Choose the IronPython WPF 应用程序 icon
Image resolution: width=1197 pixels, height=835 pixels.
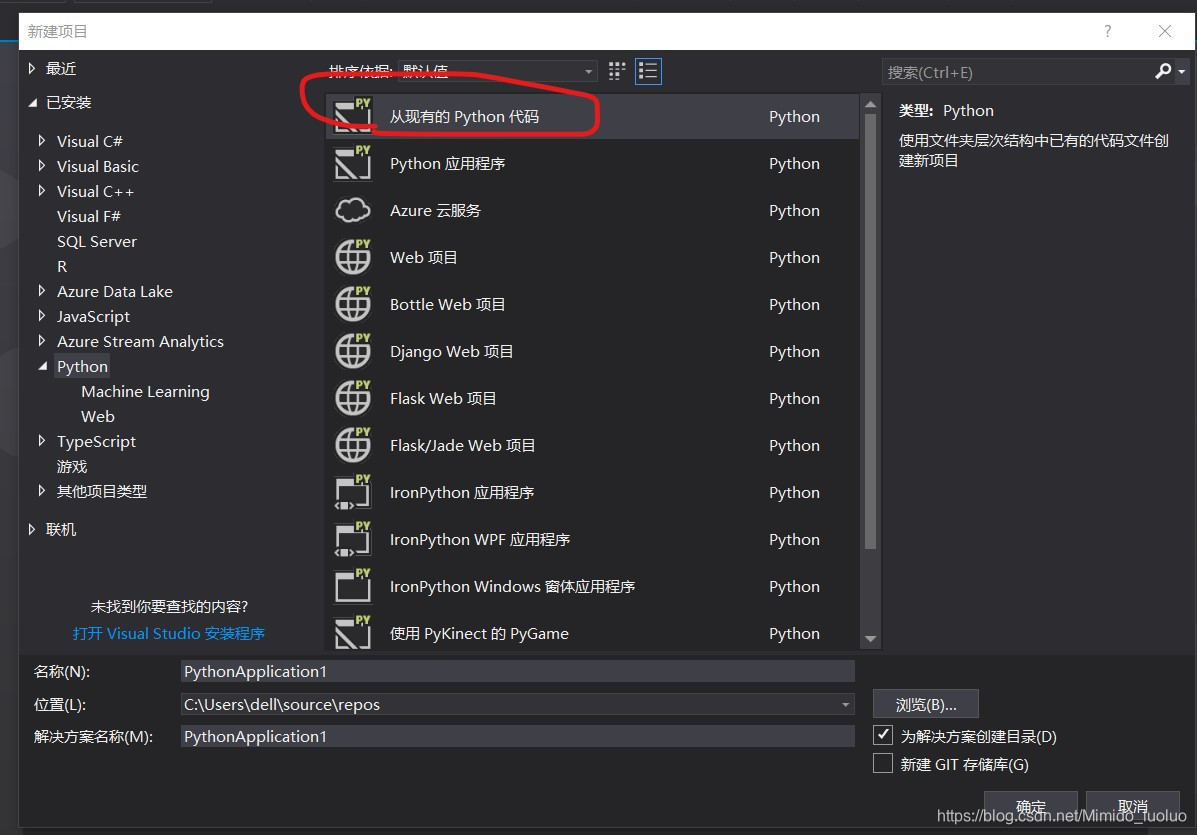point(353,539)
